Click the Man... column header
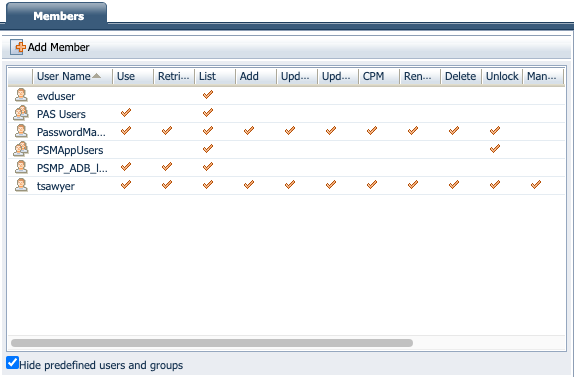 [543, 76]
